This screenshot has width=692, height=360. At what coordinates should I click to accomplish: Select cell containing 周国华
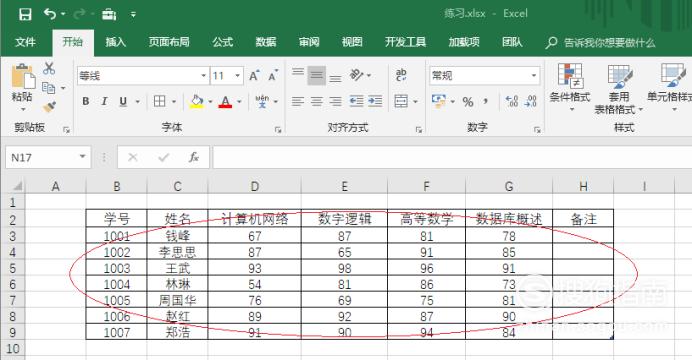[177, 300]
